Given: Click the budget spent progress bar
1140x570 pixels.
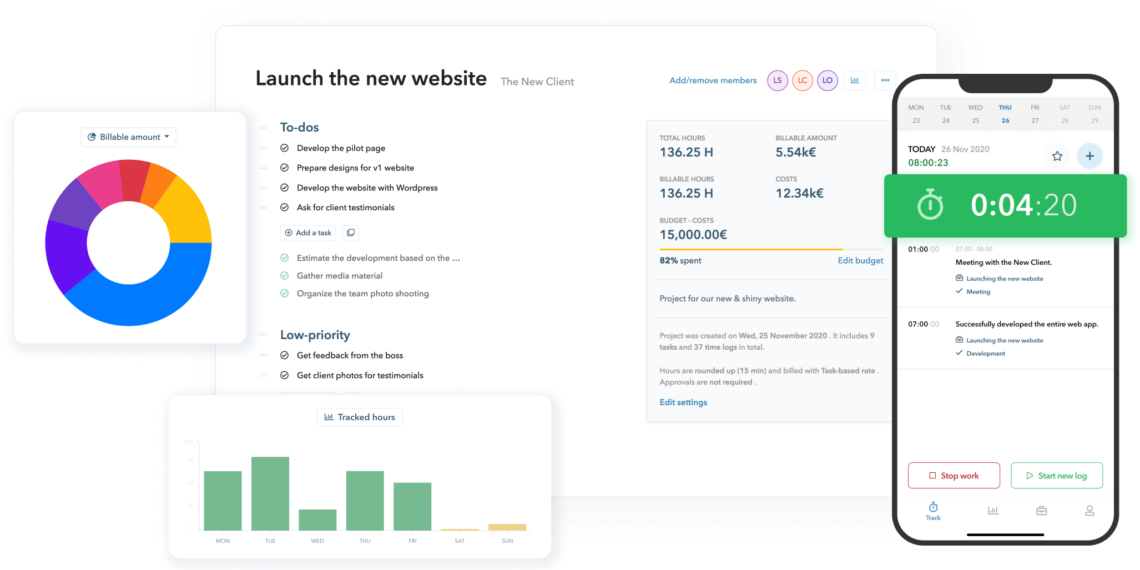Looking at the screenshot, I should pos(771,249).
